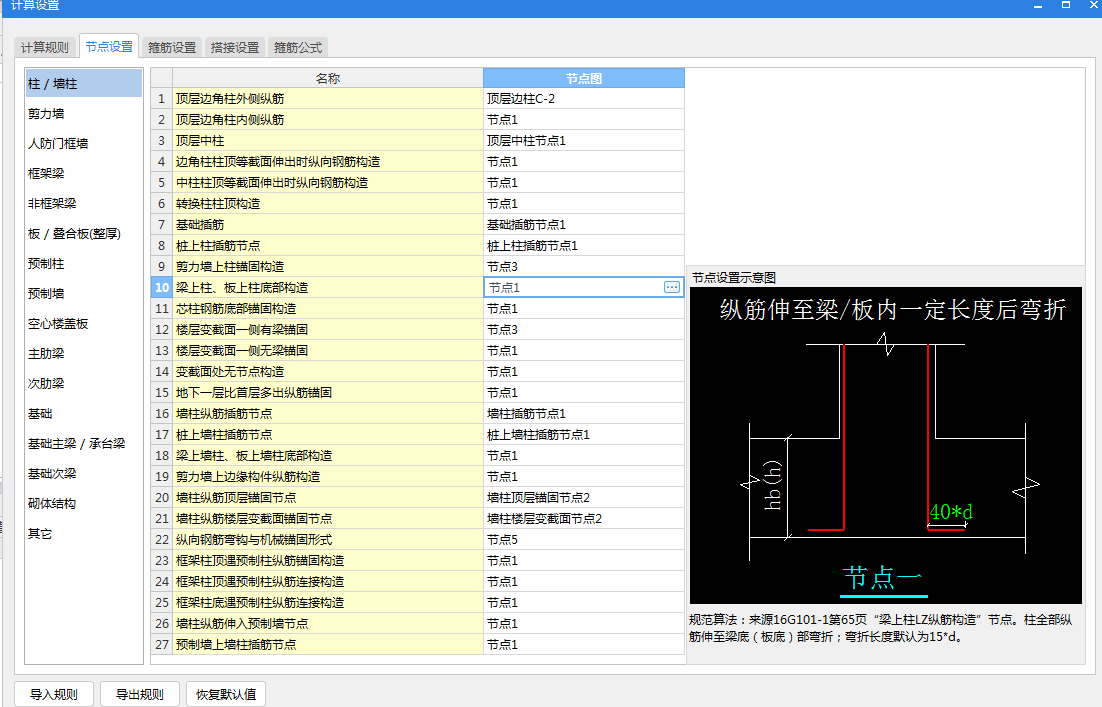
Task: Select row 梁上柱、板上柱底部构造
Action: (x=328, y=287)
